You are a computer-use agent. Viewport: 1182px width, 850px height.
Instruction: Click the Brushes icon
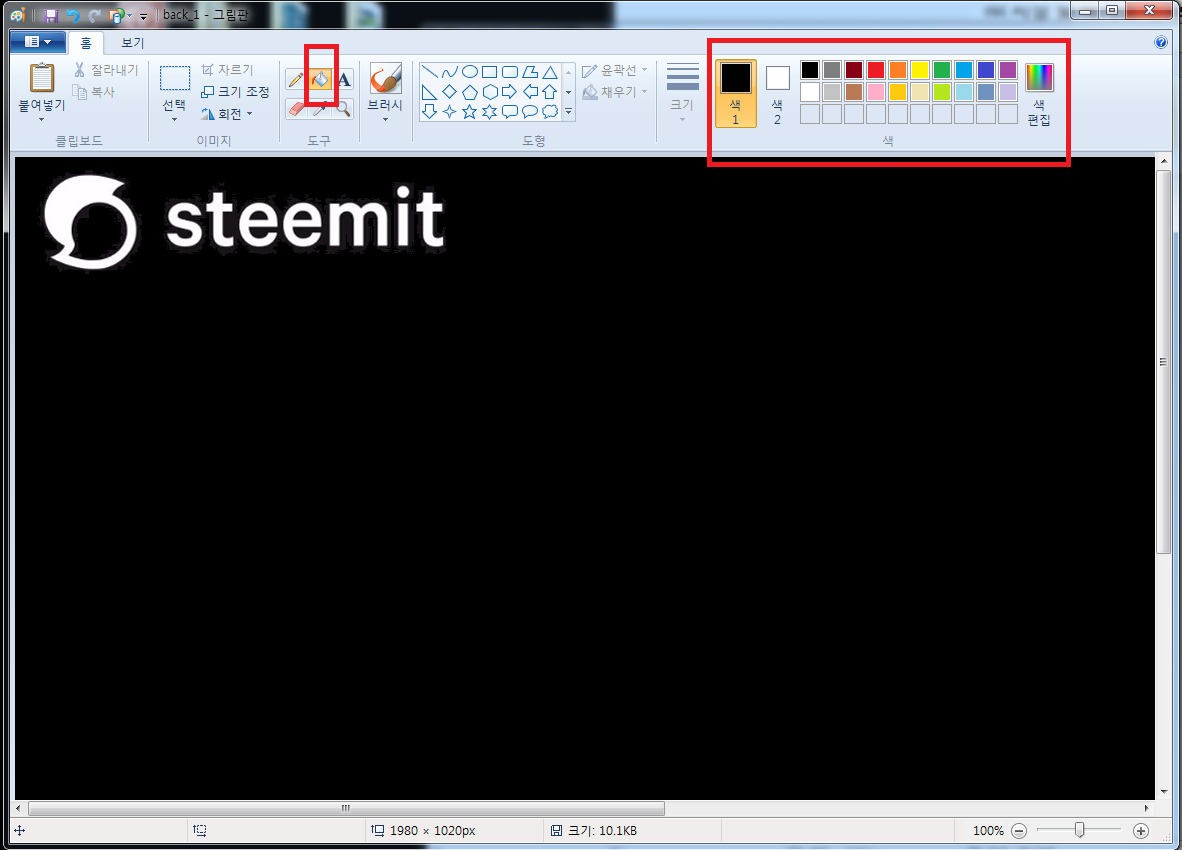coord(385,78)
